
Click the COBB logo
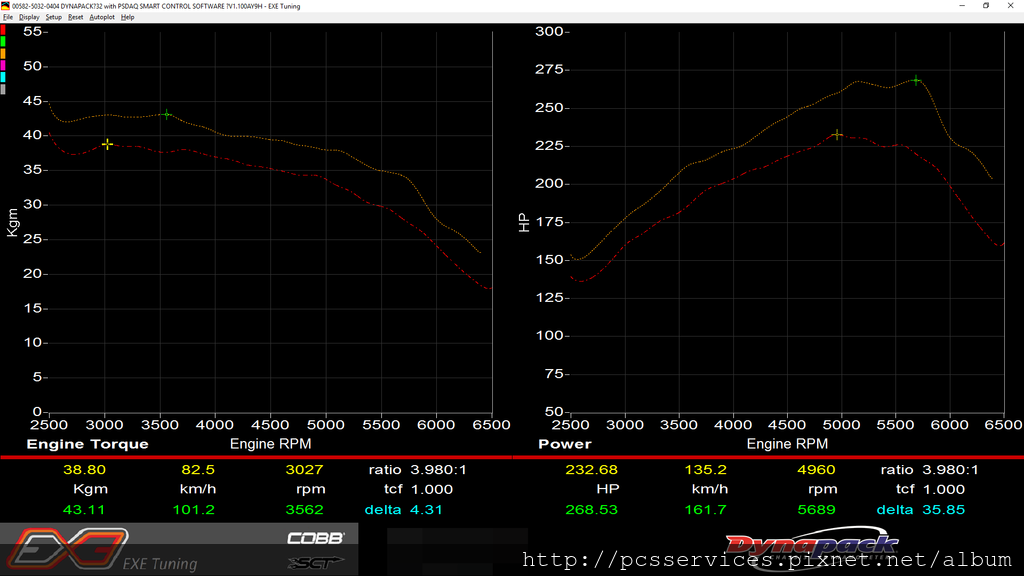[315, 538]
